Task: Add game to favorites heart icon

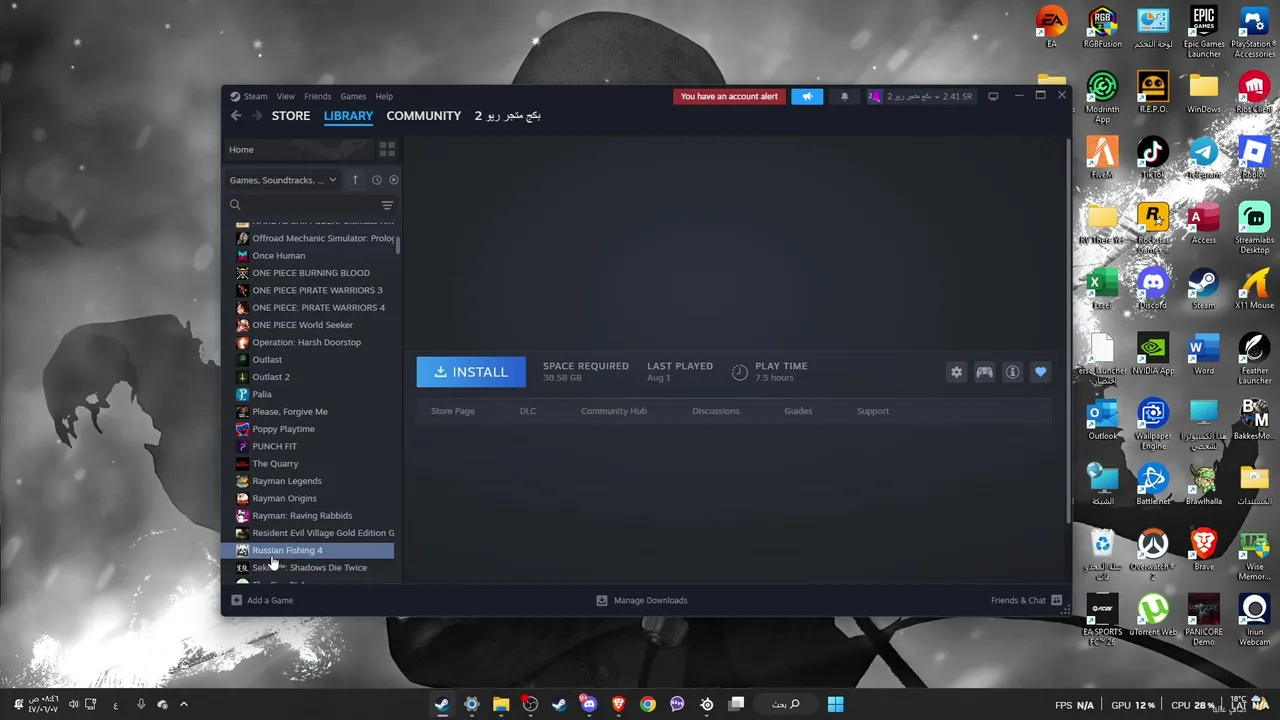Action: [x=1041, y=372]
